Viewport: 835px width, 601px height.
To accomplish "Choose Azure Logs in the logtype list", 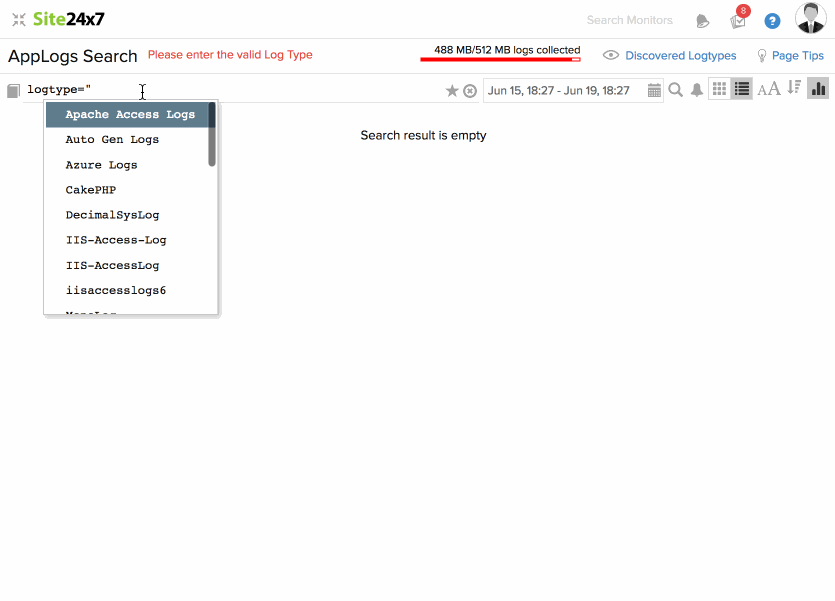I will [102, 164].
